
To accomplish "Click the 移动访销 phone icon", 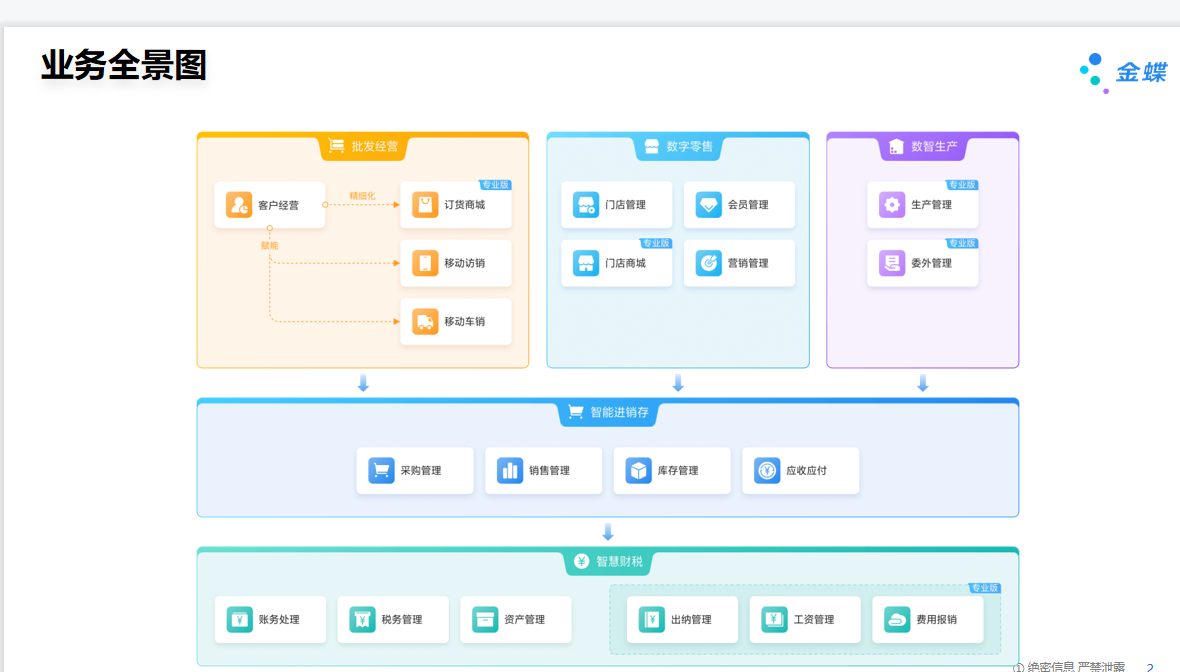I will 425,263.
